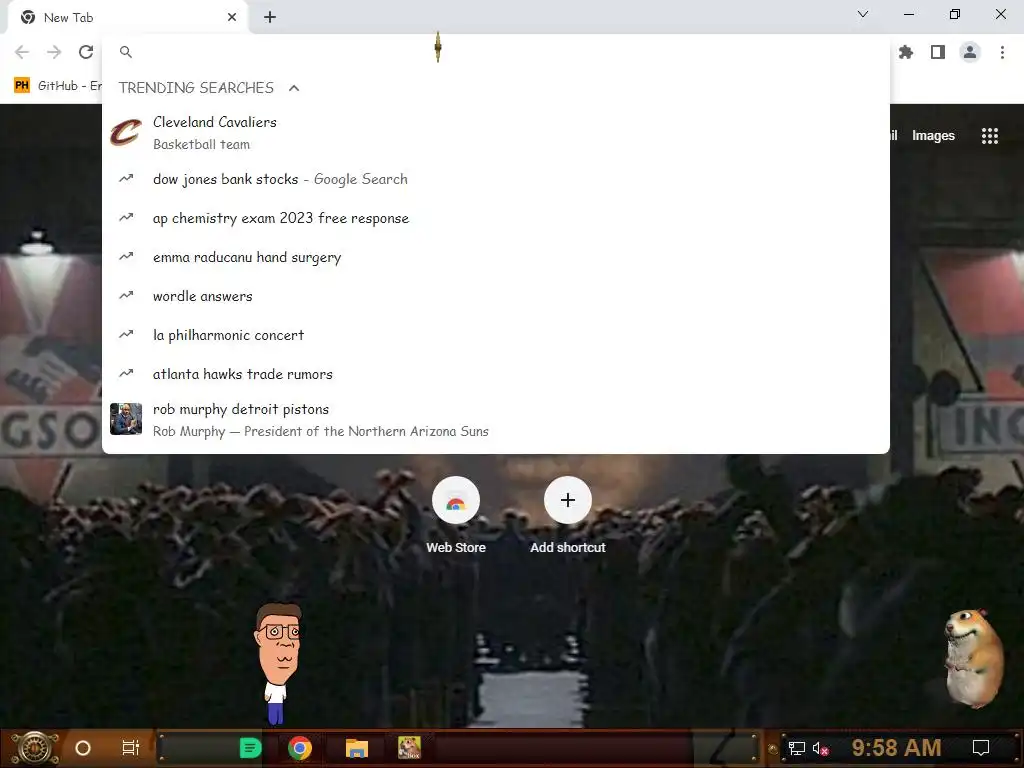Open the Images link
Image resolution: width=1024 pixels, height=768 pixels.
tap(933, 136)
